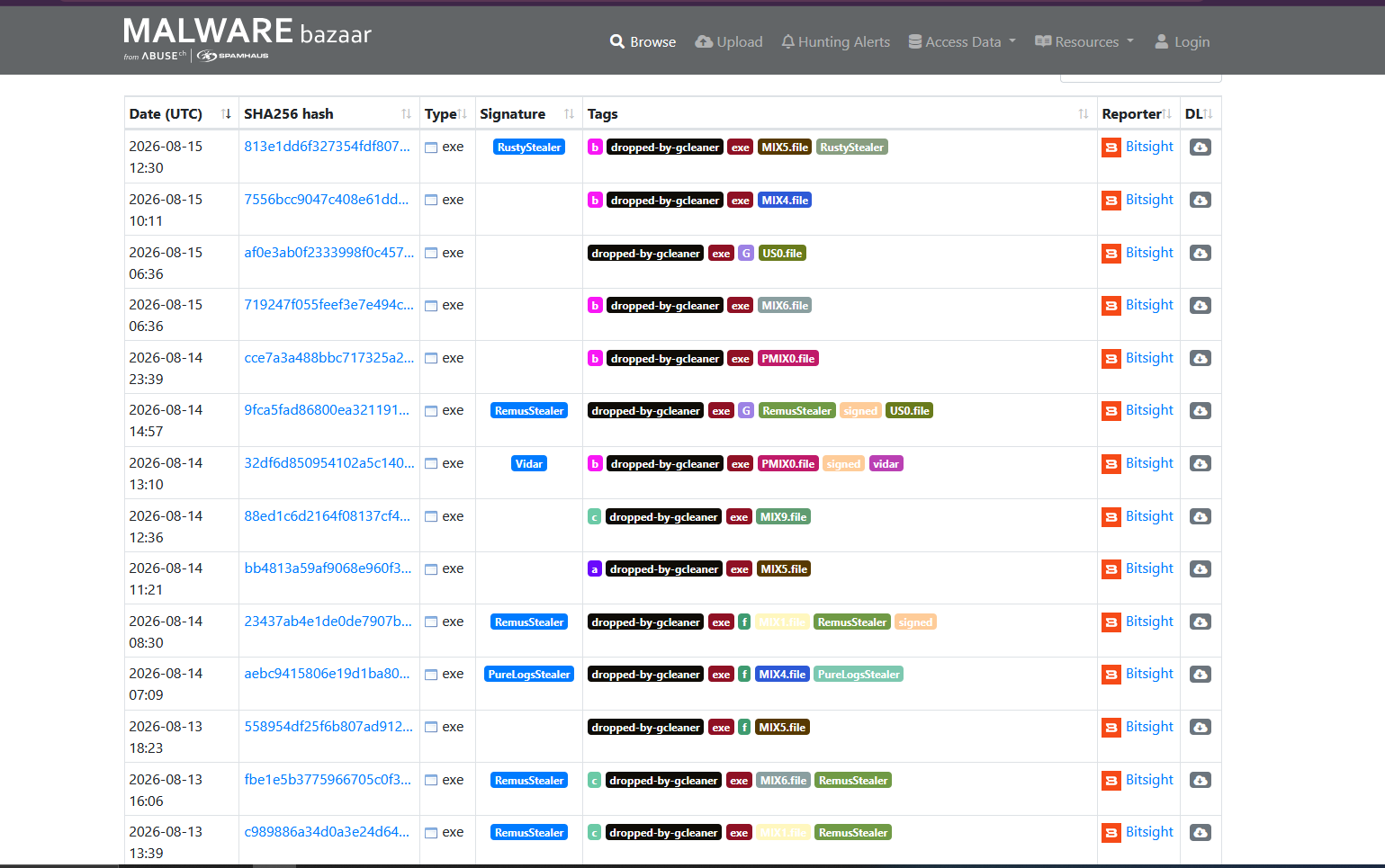The image size is (1385, 868).
Task: Sort table by Signature column
Action: point(527,113)
